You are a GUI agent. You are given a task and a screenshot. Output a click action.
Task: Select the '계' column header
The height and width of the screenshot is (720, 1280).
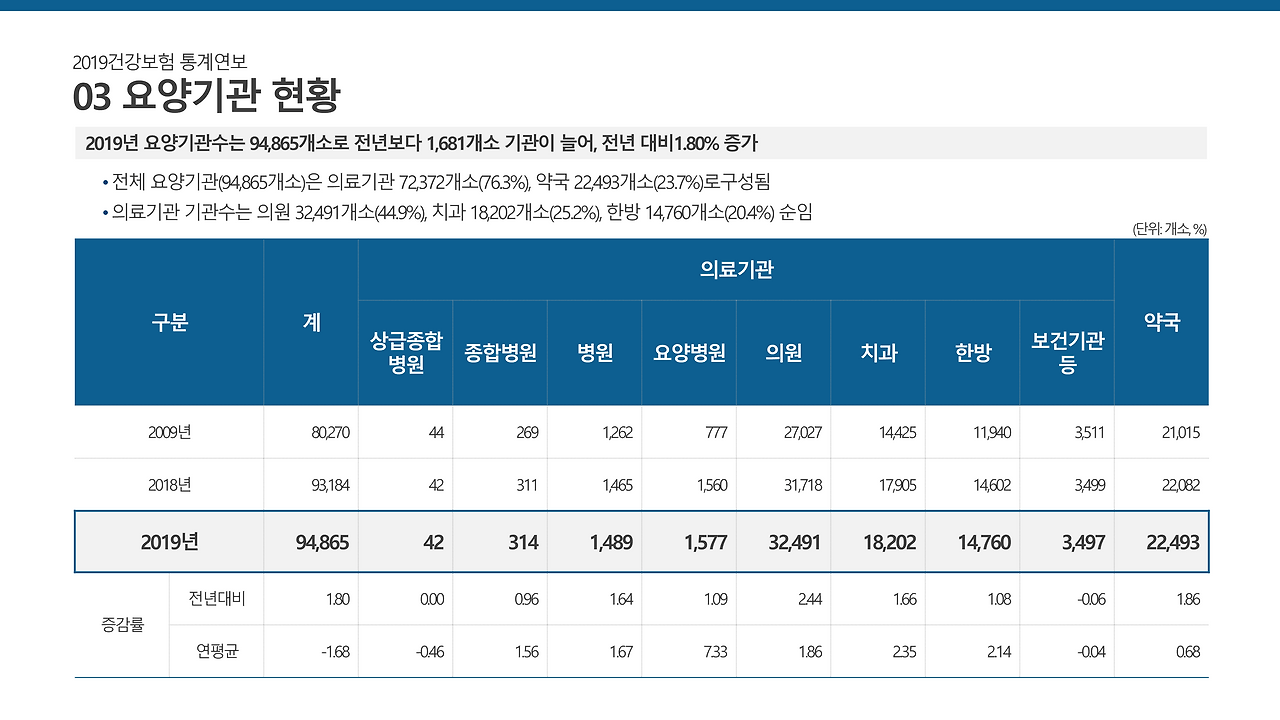pyautogui.click(x=311, y=322)
